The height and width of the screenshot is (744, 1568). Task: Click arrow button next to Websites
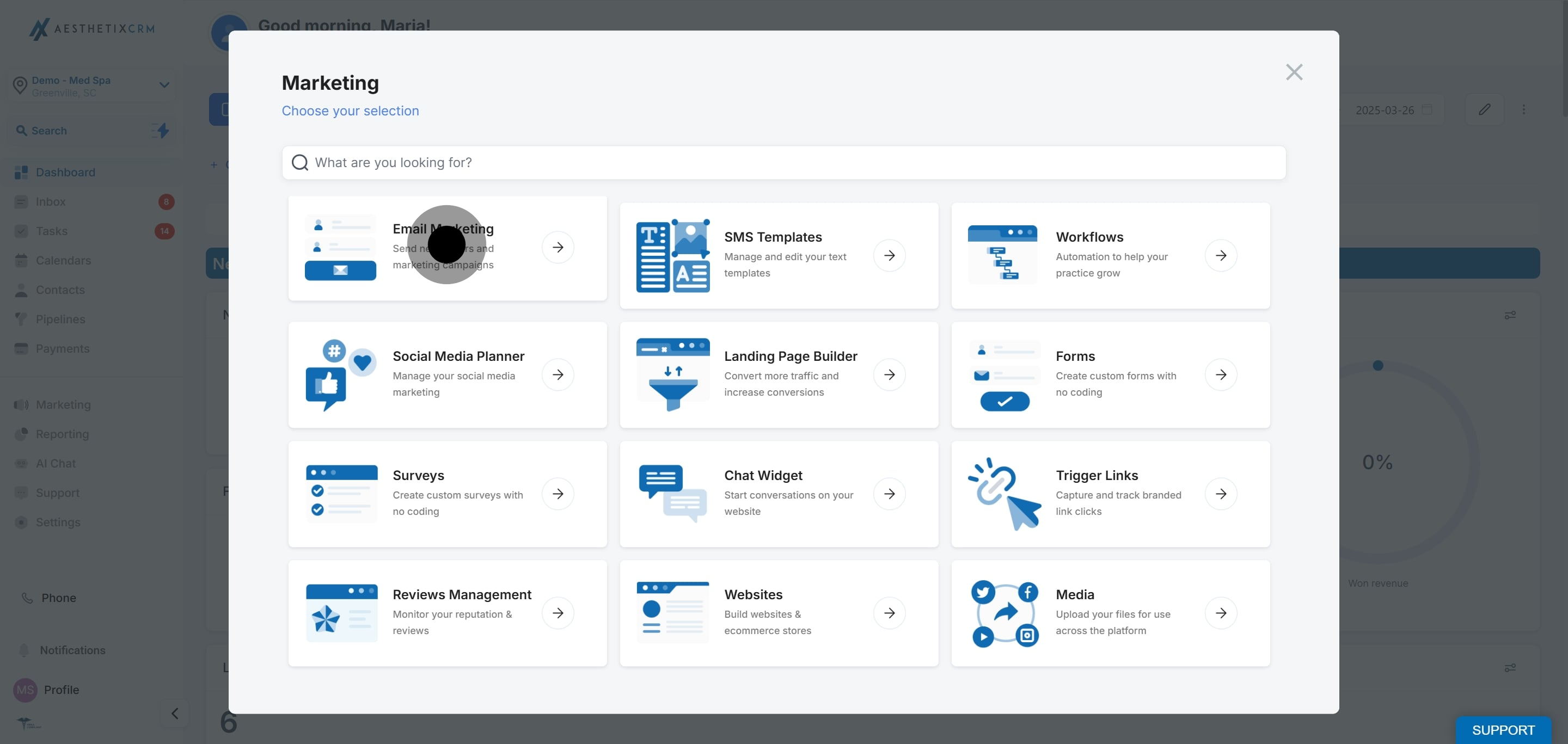(889, 613)
